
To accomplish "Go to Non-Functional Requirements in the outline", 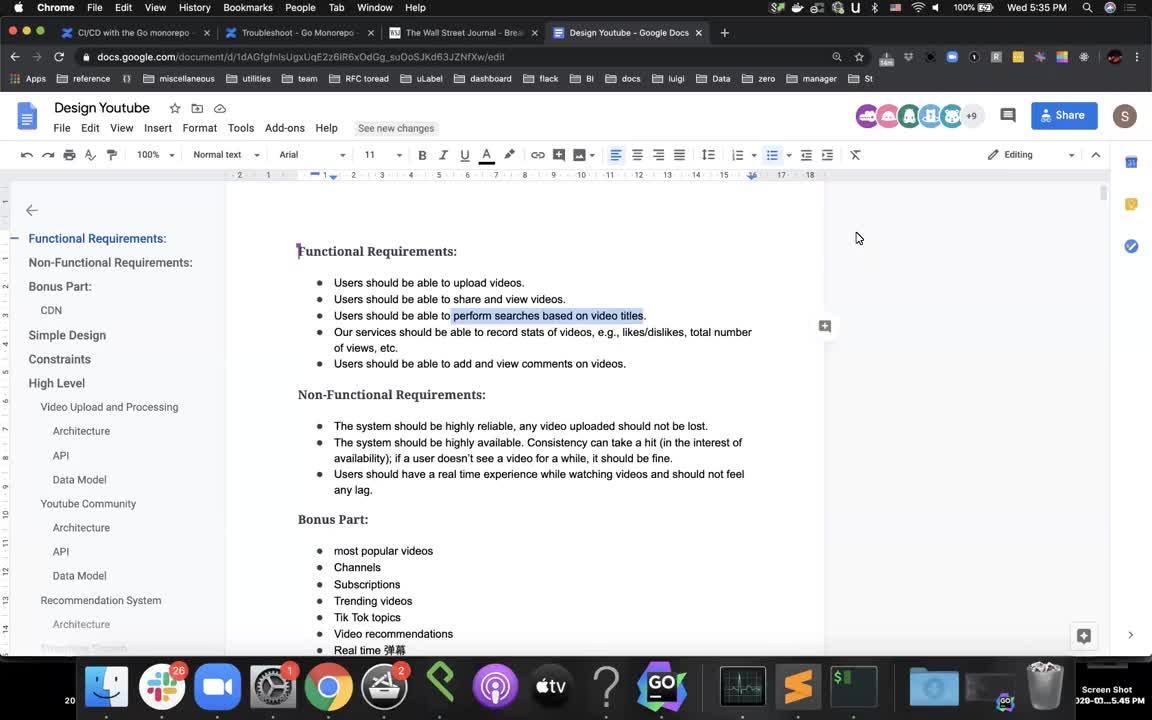I will 110,262.
